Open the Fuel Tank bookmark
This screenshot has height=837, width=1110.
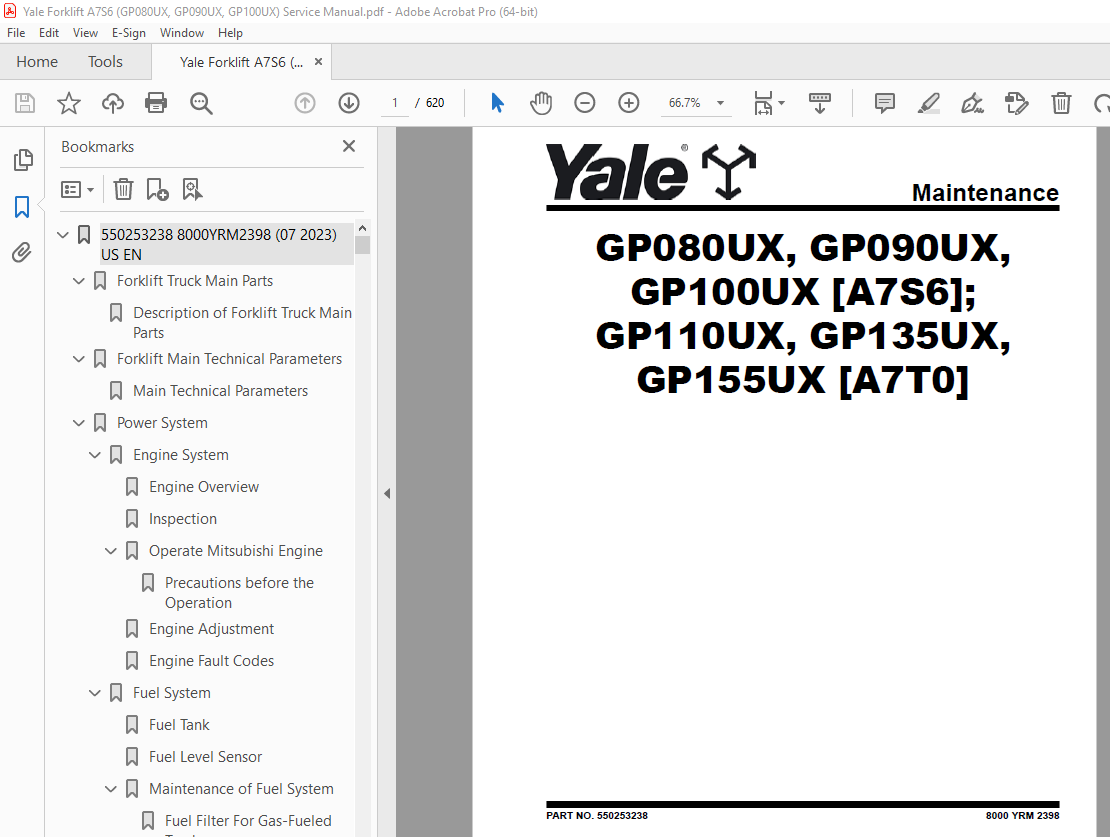pos(179,725)
